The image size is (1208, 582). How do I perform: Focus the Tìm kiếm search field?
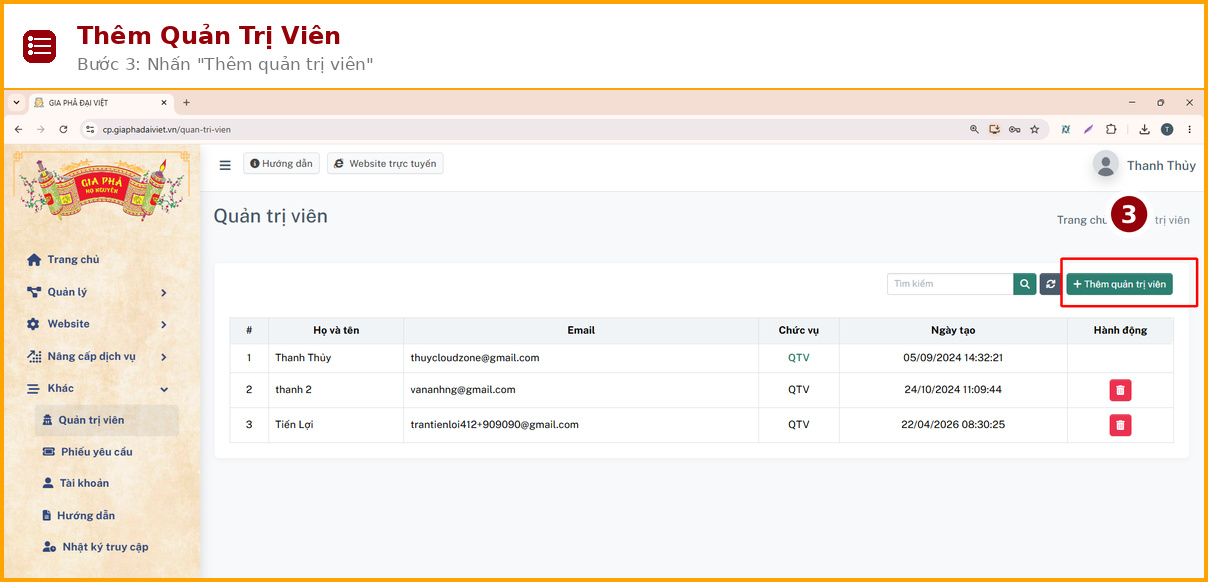pyautogui.click(x=950, y=284)
